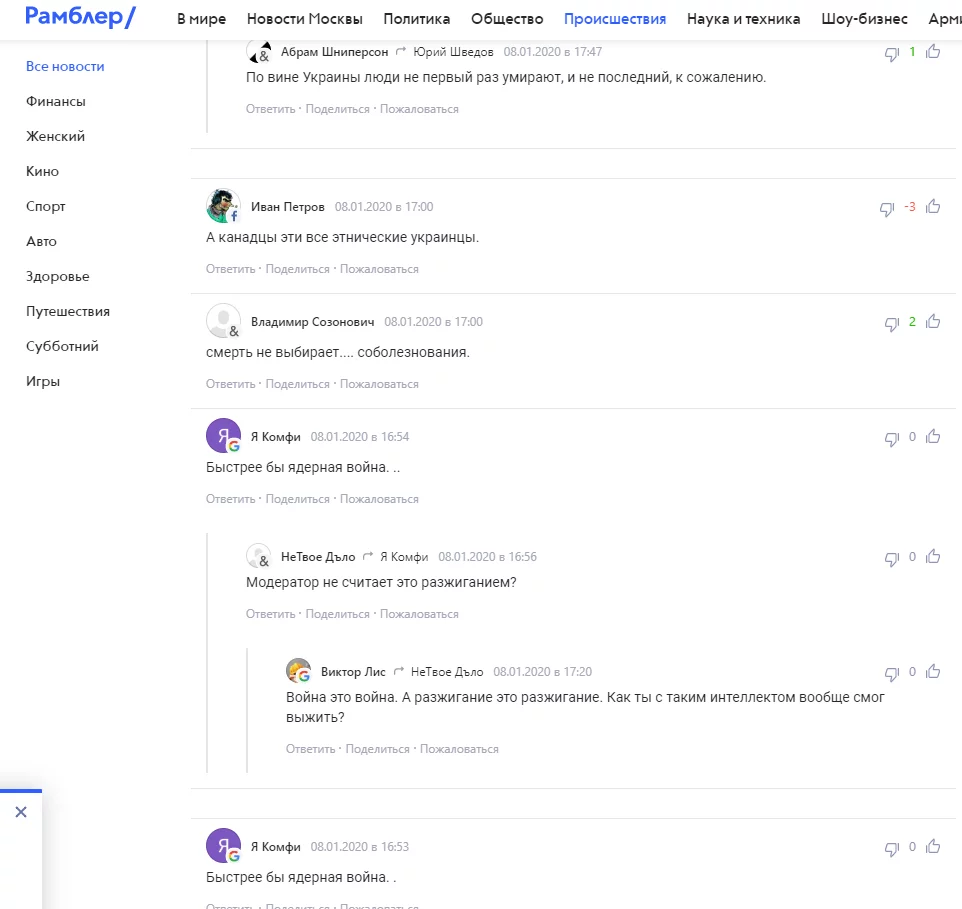
Task: Reply to Иван Петров via Ответить
Action: (230, 269)
